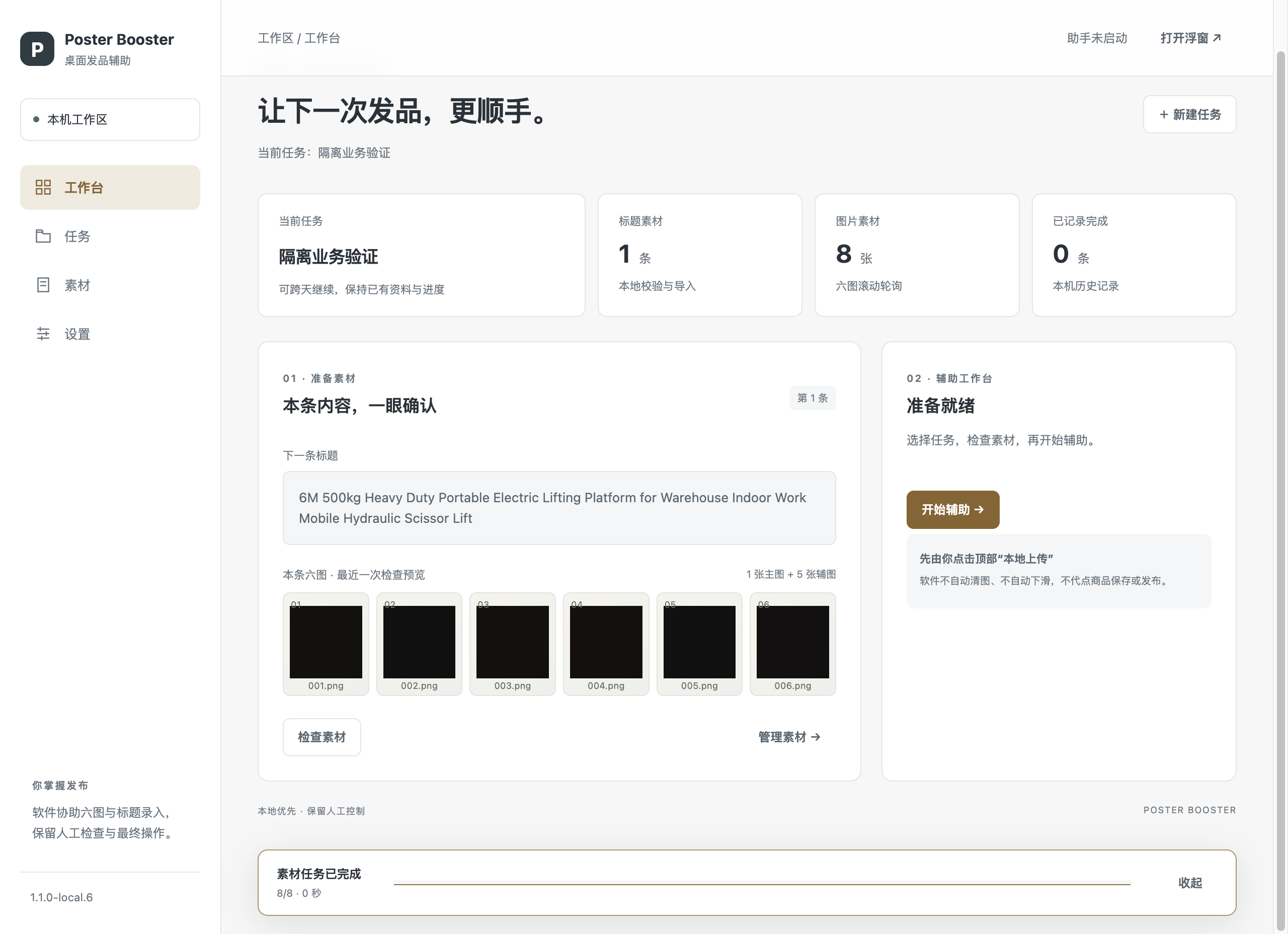Open the 设置 menu item

tap(110, 334)
